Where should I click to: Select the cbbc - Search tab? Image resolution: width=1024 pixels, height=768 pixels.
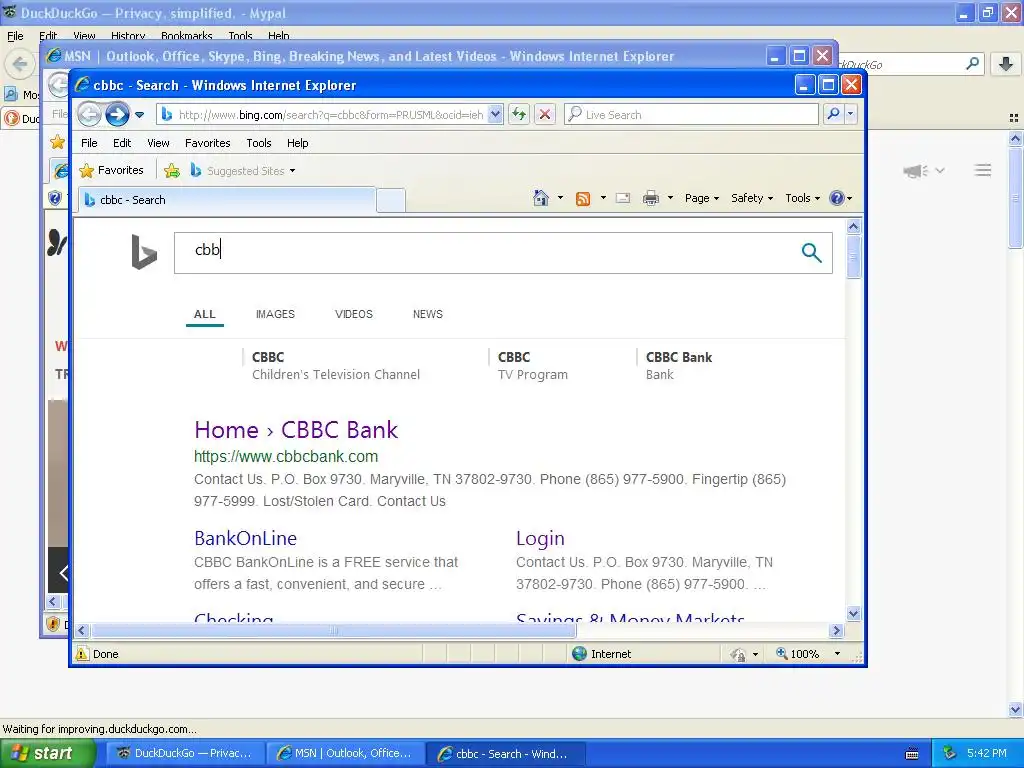point(227,200)
